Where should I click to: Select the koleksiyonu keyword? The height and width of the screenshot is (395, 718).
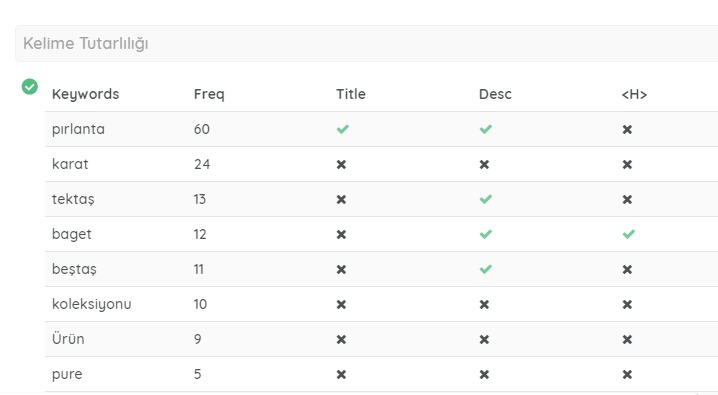[92, 304]
